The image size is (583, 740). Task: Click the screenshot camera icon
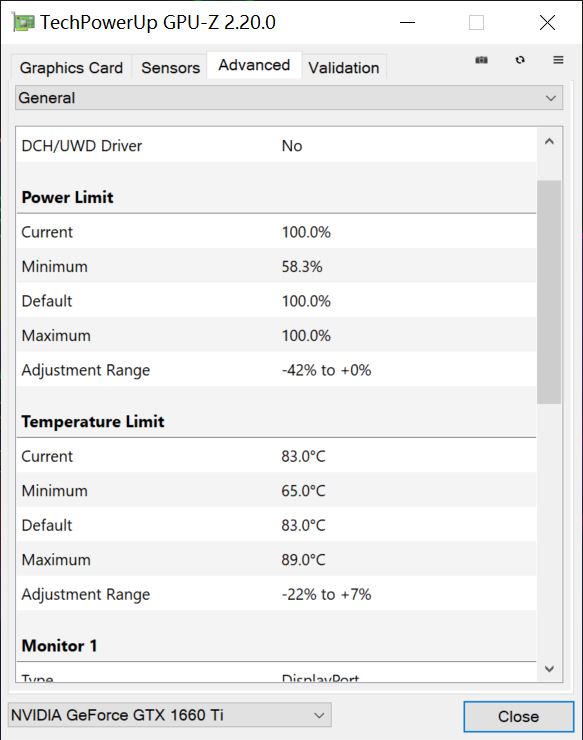(481, 60)
